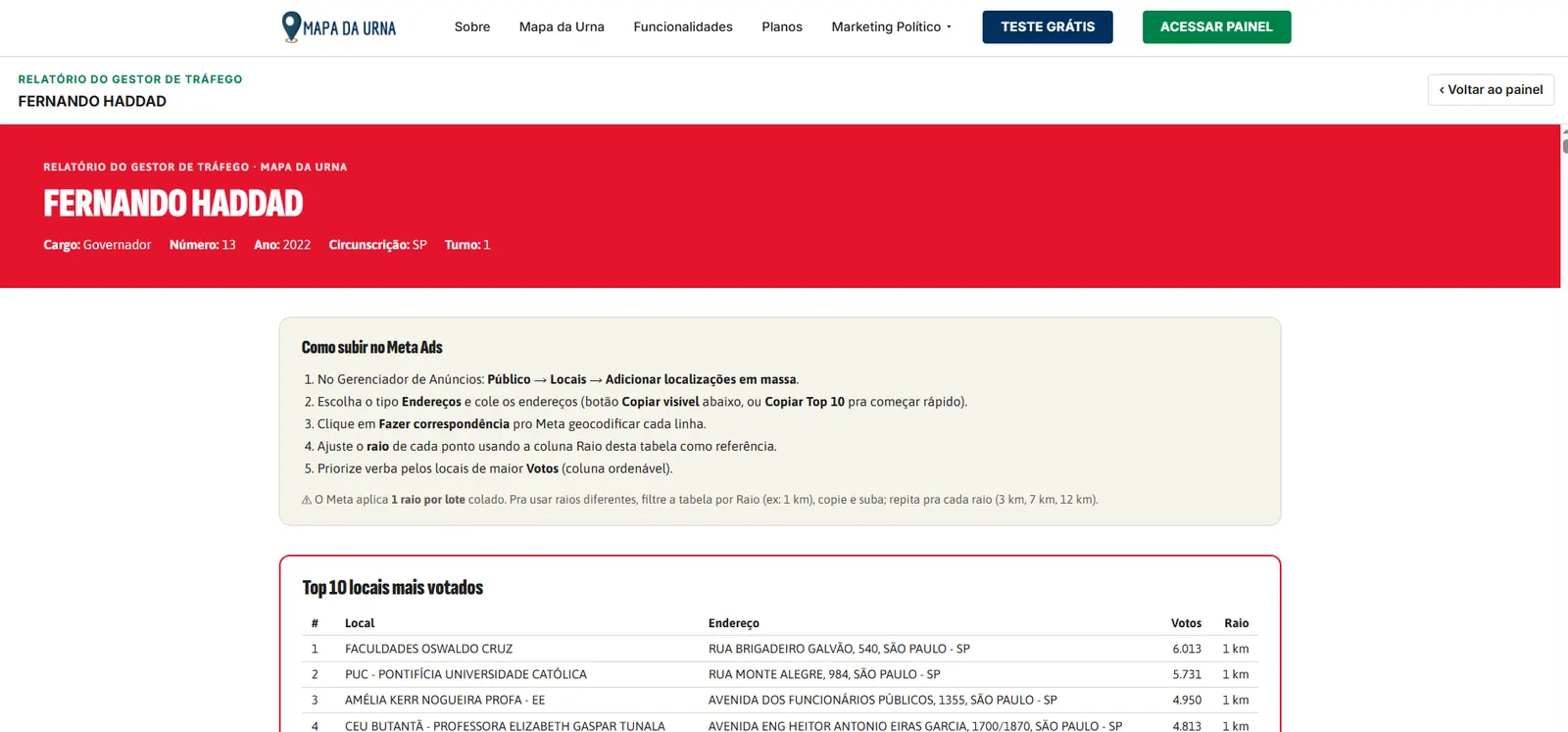Go back via Voltar ao painel
This screenshot has height=732, width=1568.
coord(1491,89)
